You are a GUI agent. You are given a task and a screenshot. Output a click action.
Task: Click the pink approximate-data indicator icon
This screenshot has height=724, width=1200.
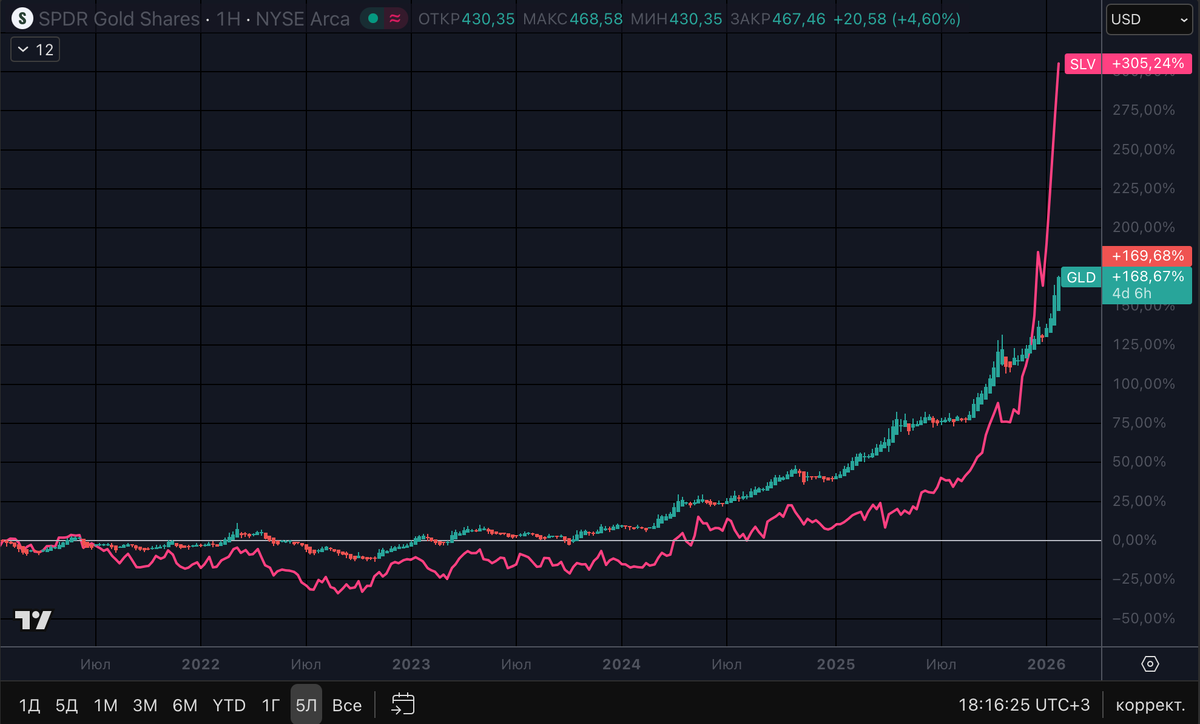point(396,19)
